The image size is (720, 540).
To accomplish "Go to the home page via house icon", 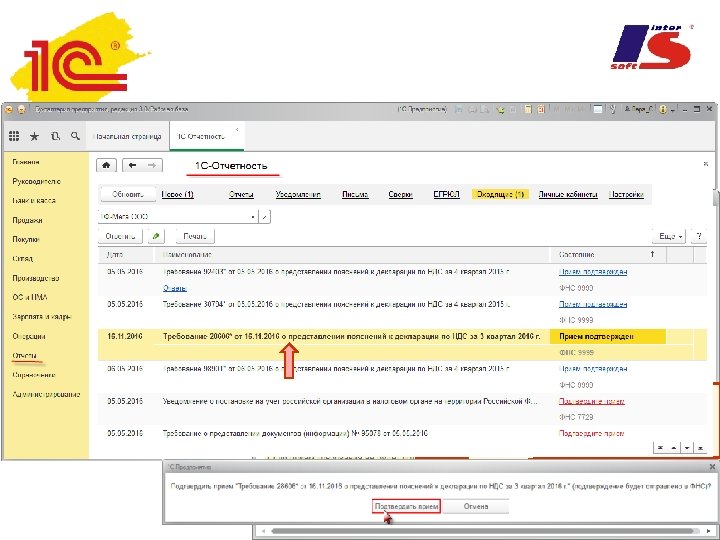I will (106, 165).
